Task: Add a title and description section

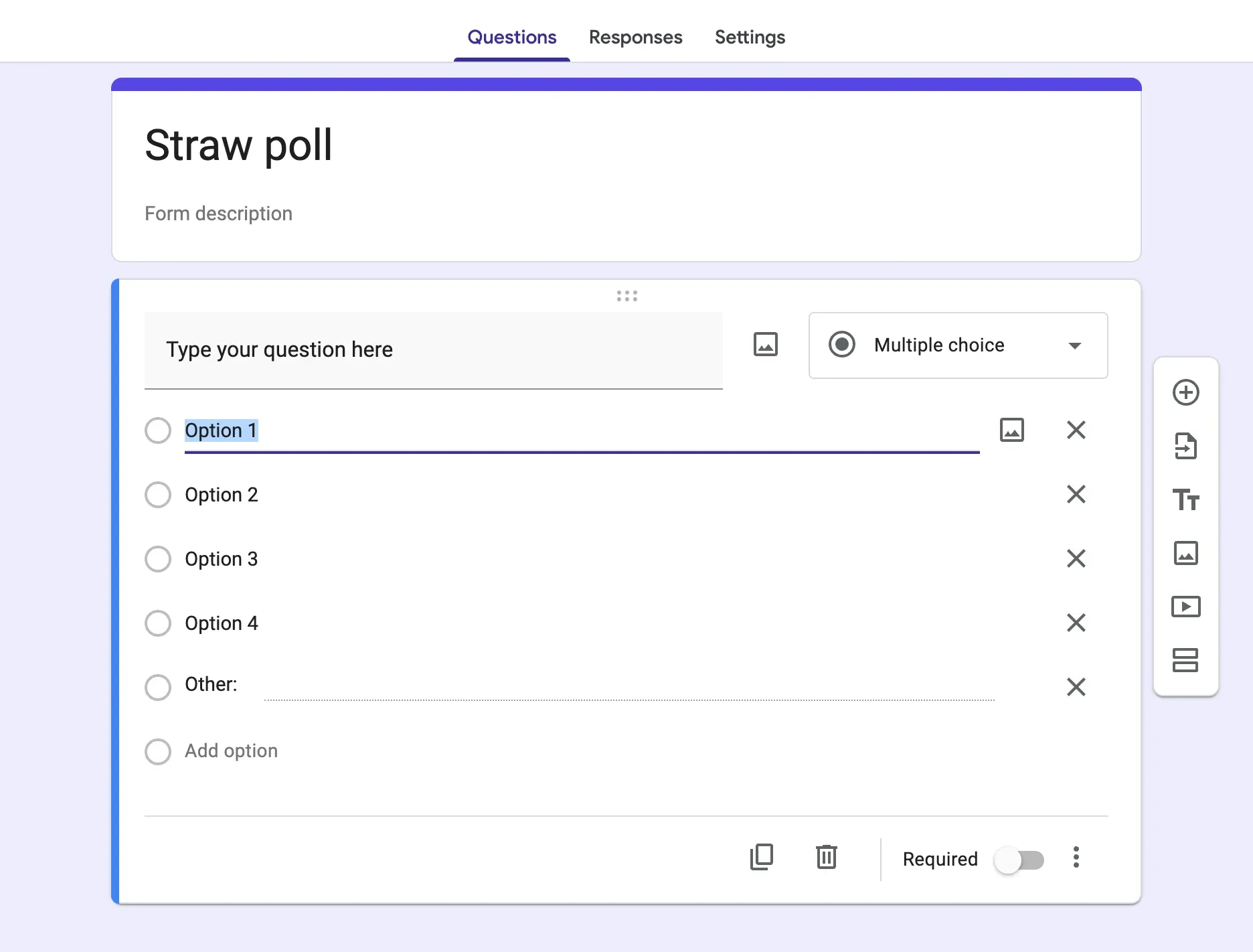Action: [x=1185, y=499]
